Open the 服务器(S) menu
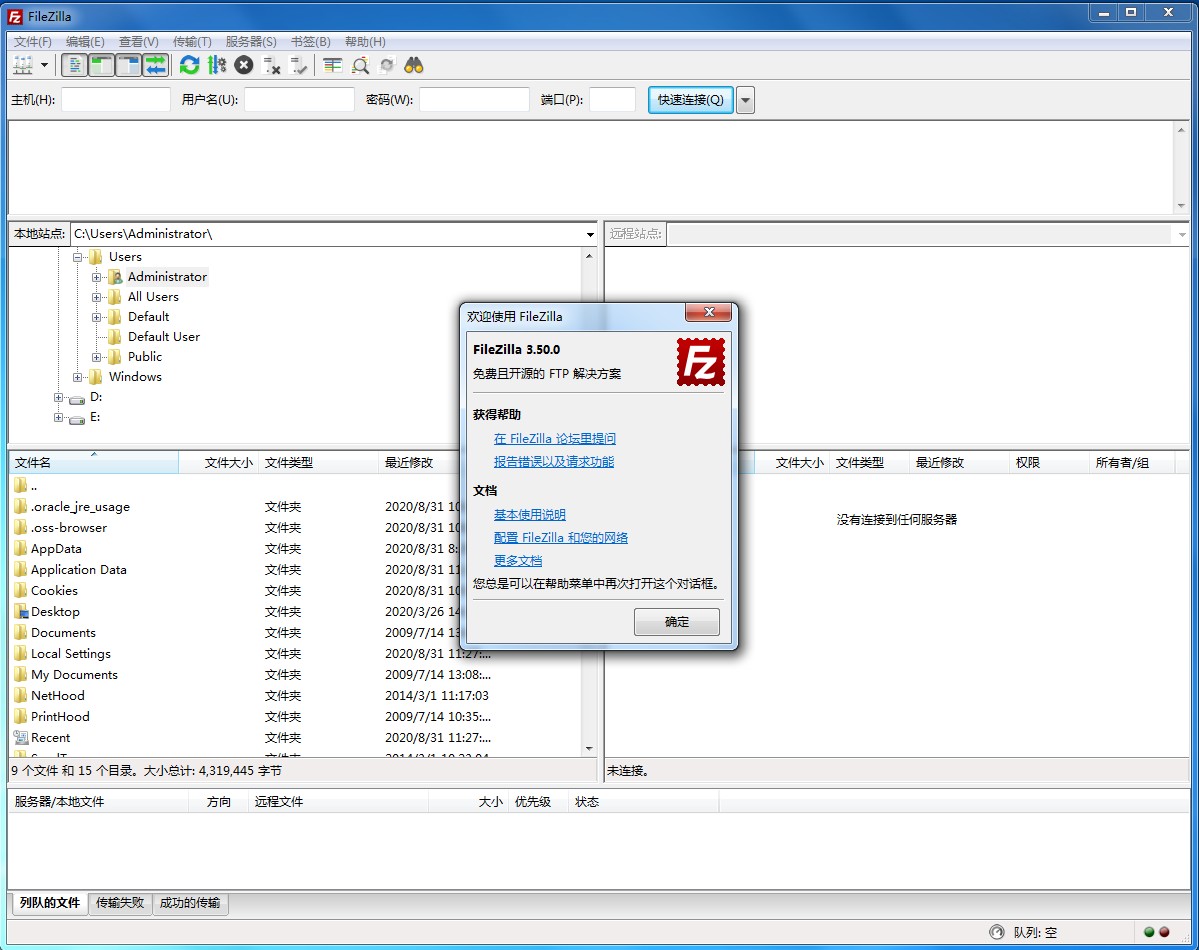 [x=250, y=41]
